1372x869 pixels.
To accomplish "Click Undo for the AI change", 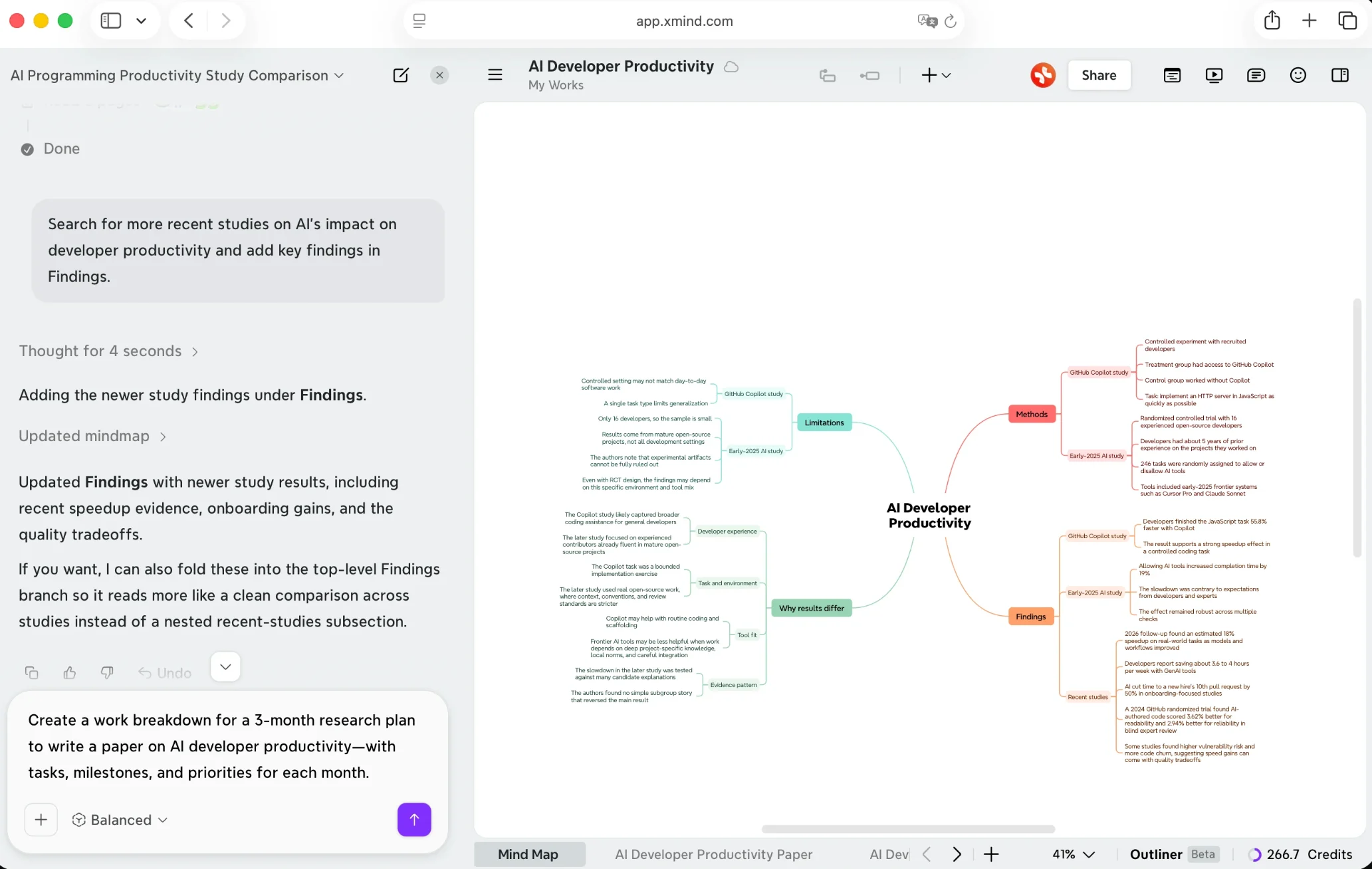I will coord(165,673).
